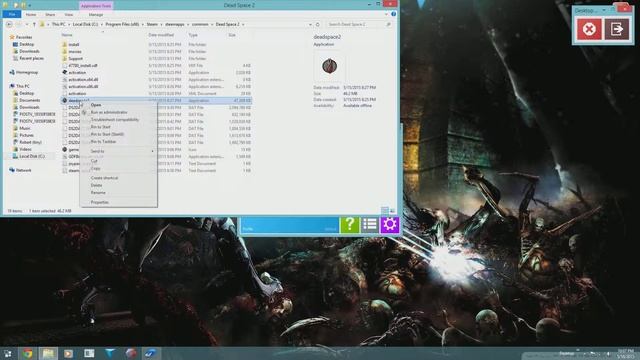The width and height of the screenshot is (640, 360).
Task: Select Local Disk (C:) in navigation pane
Action: (32, 156)
